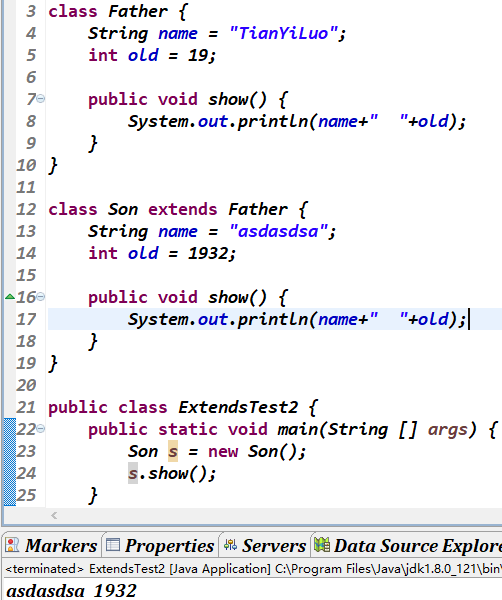Switch to the Data Source Explorer tab
502x600 pixels.
point(407,545)
